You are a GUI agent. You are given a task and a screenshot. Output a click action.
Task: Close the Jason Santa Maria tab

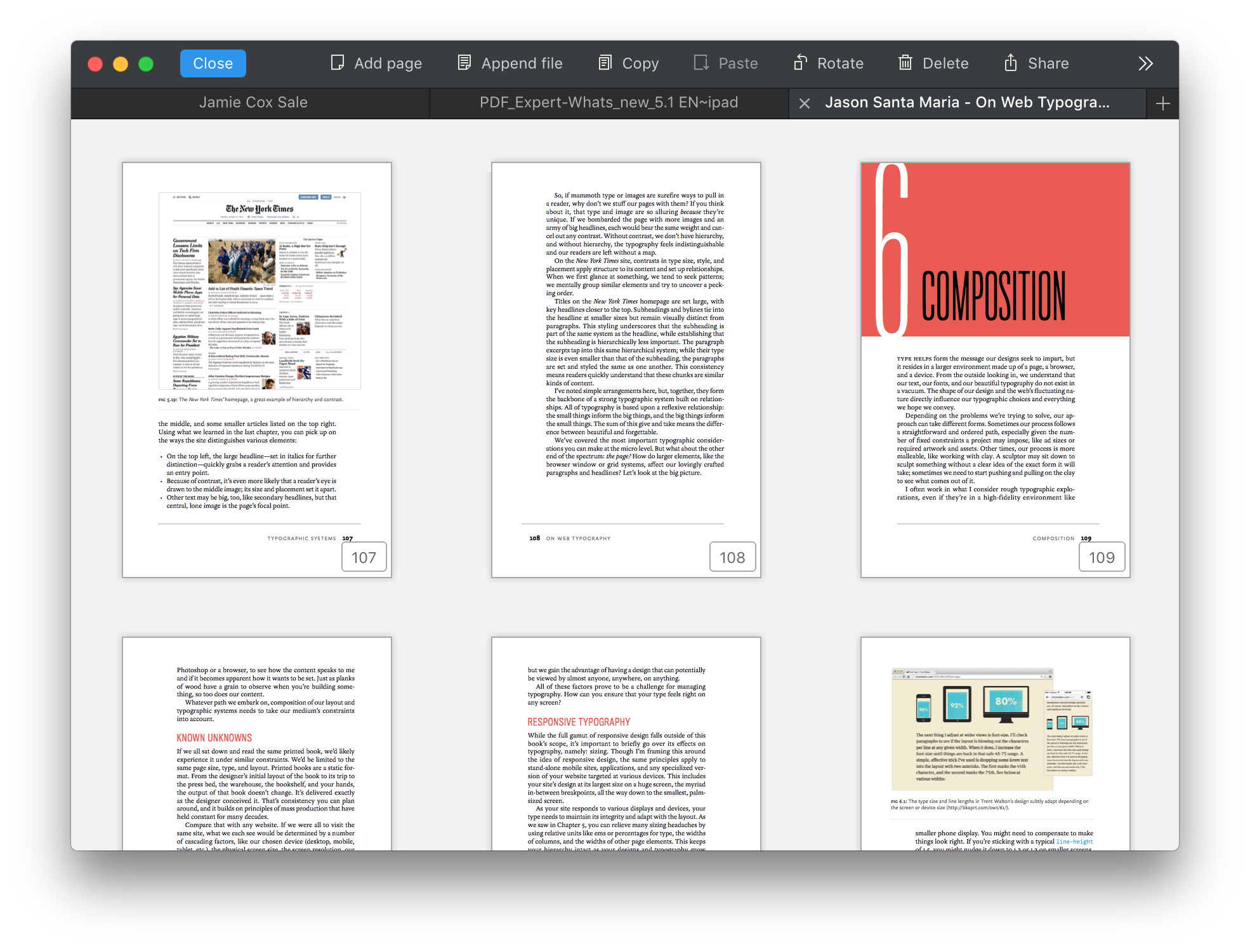point(805,103)
